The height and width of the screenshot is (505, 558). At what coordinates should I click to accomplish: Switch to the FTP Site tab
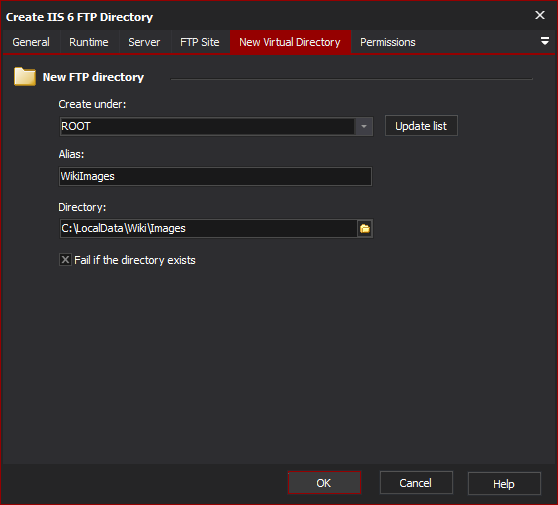[200, 42]
